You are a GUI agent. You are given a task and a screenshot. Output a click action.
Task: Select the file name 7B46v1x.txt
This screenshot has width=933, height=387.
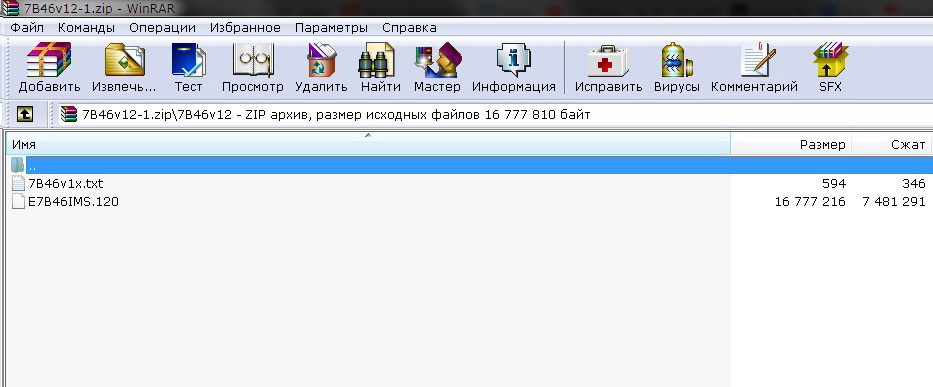pos(66,183)
